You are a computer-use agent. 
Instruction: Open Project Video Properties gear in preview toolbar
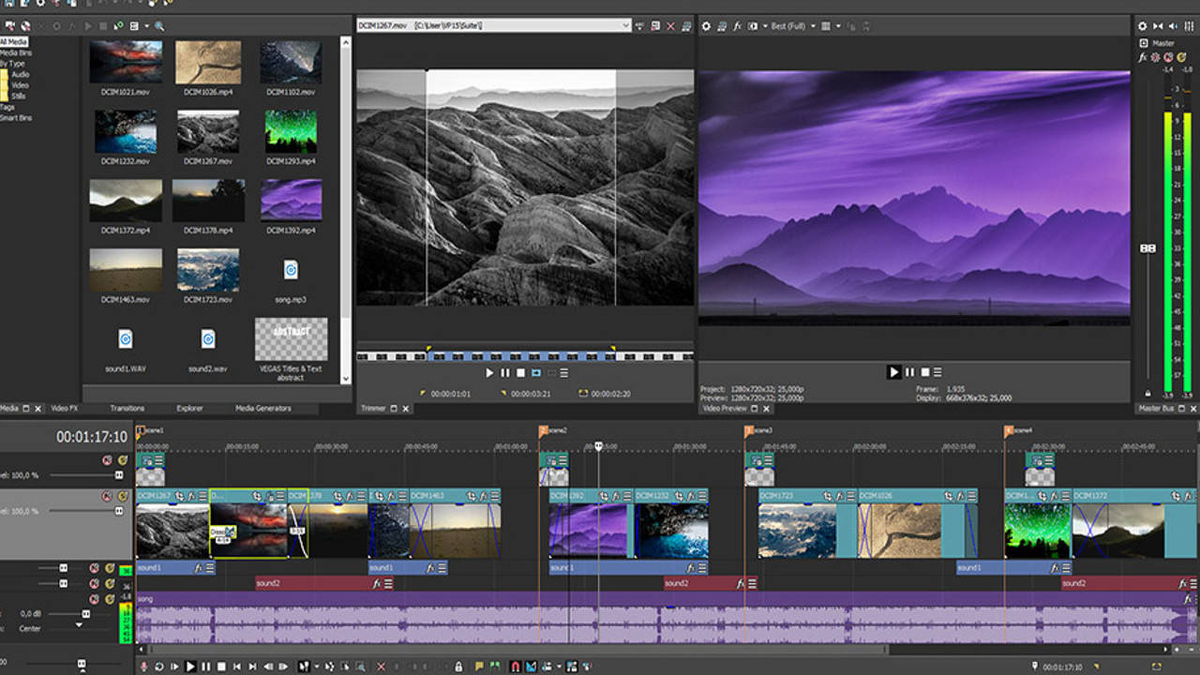(x=706, y=26)
